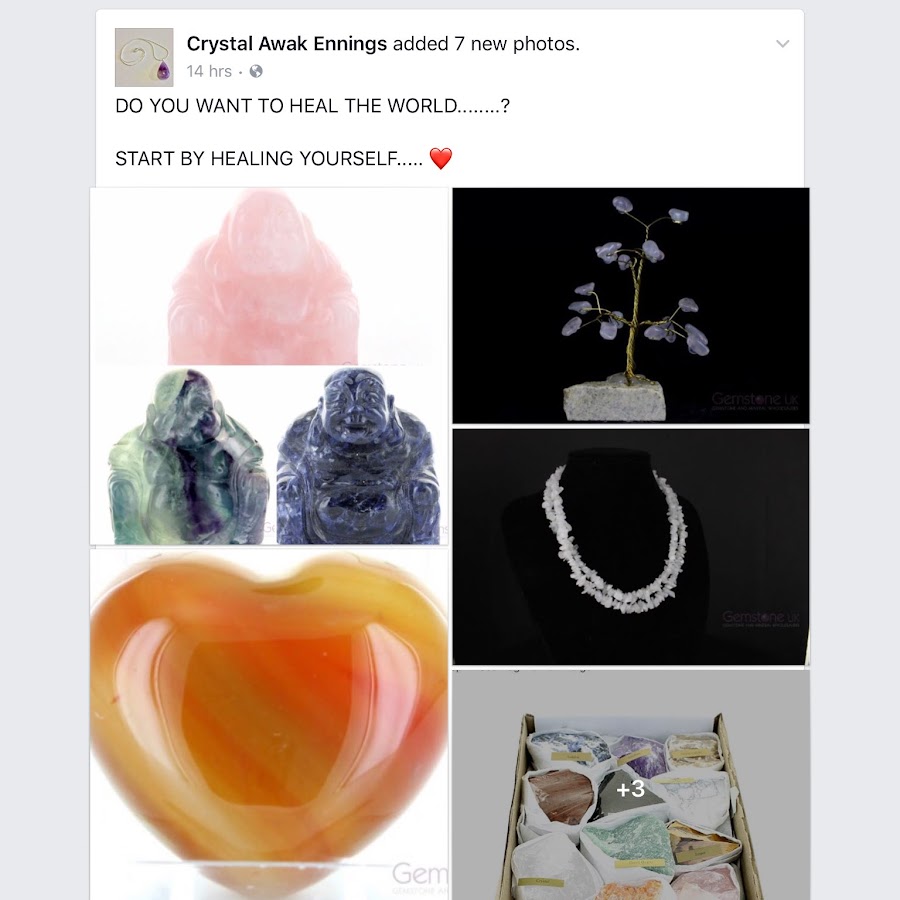
Task: Open the white chip necklace photo
Action: (x=631, y=546)
